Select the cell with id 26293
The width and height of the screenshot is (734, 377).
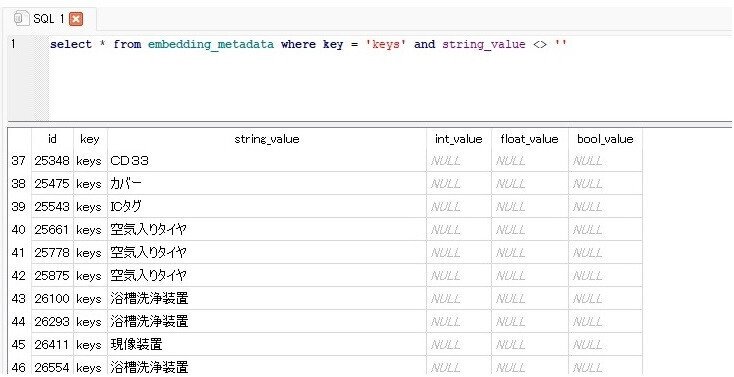click(x=52, y=322)
